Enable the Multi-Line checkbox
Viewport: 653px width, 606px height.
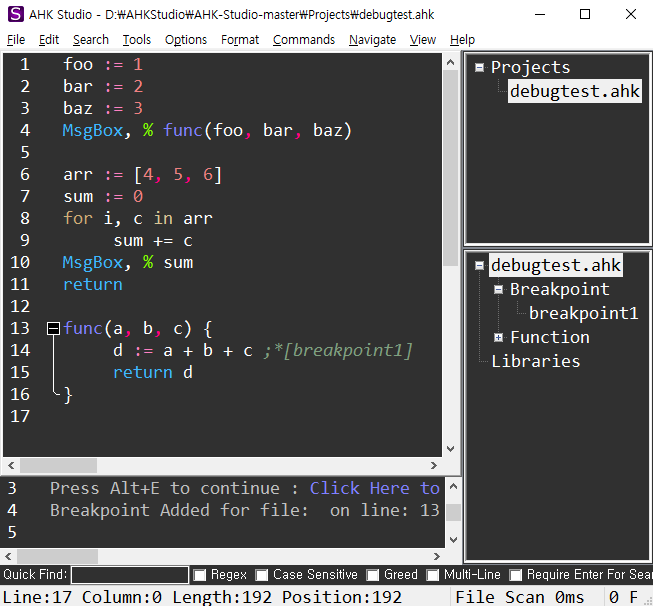[x=433, y=575]
